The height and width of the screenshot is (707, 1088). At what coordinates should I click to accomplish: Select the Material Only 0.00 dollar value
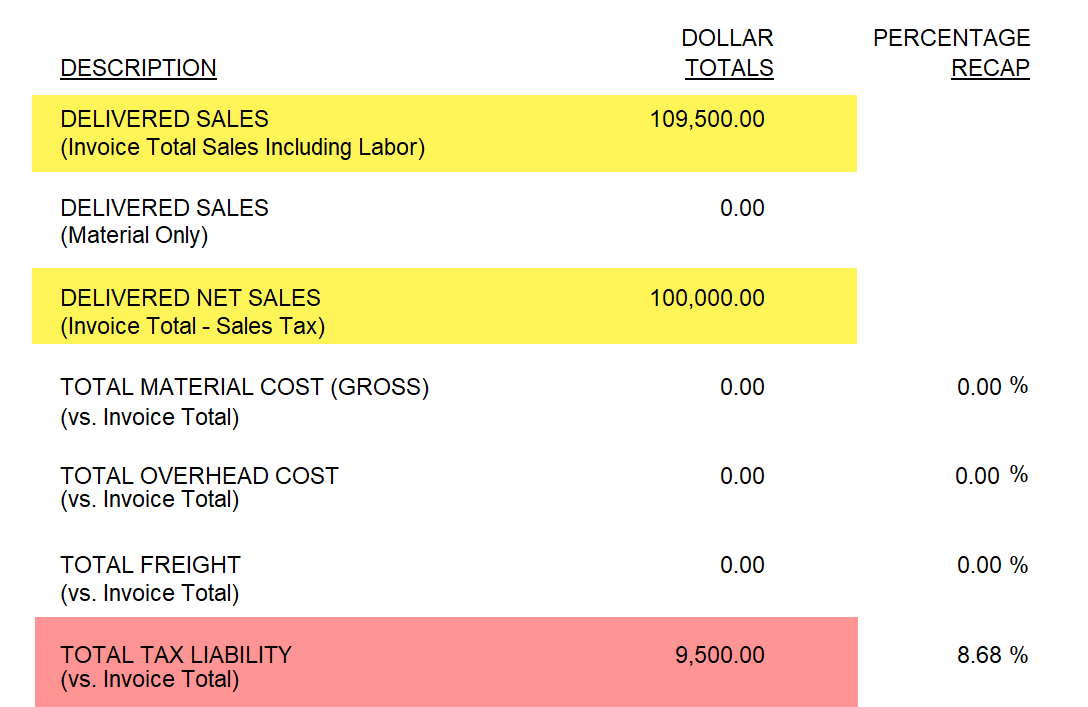pos(742,208)
